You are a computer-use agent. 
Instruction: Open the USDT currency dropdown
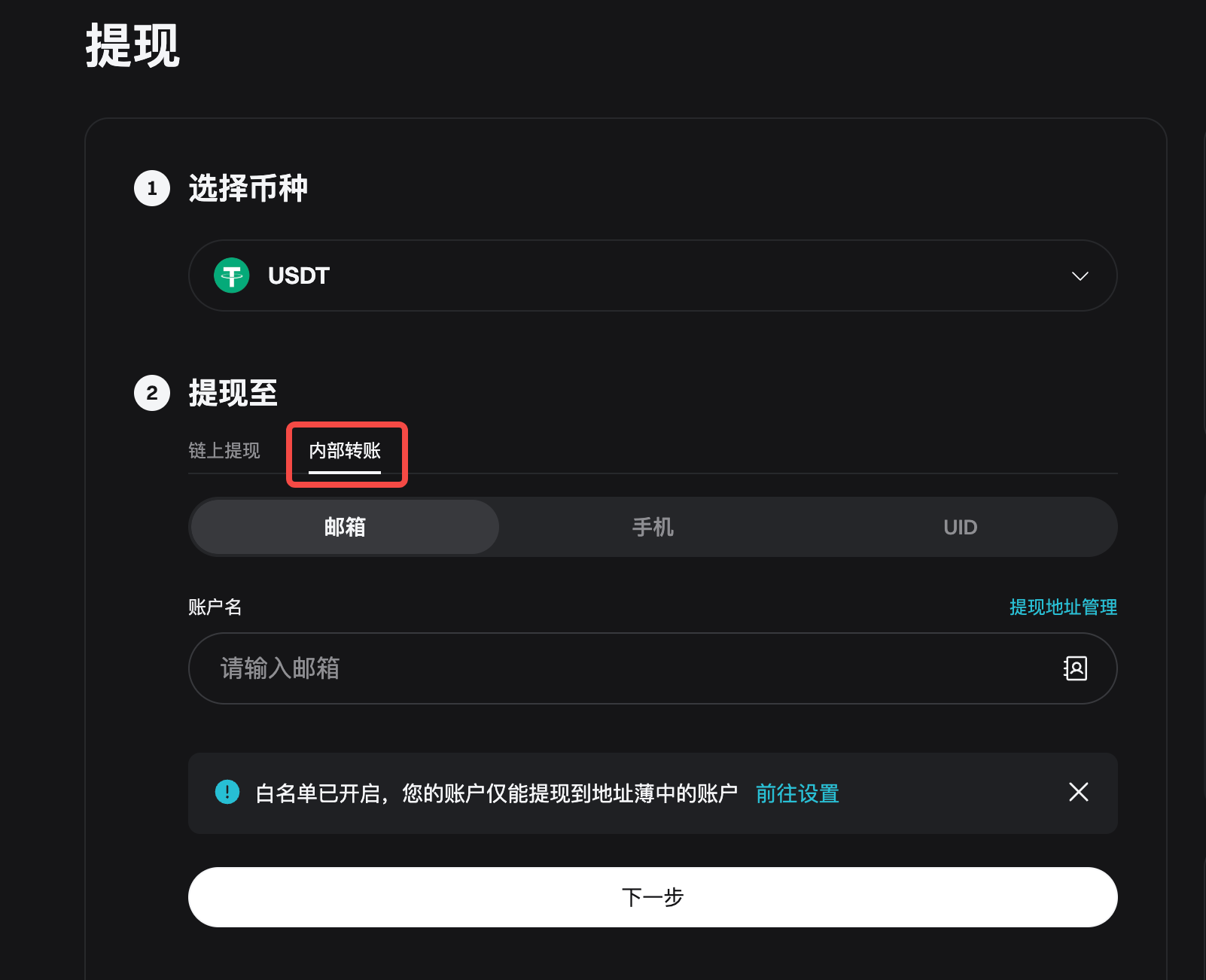653,275
